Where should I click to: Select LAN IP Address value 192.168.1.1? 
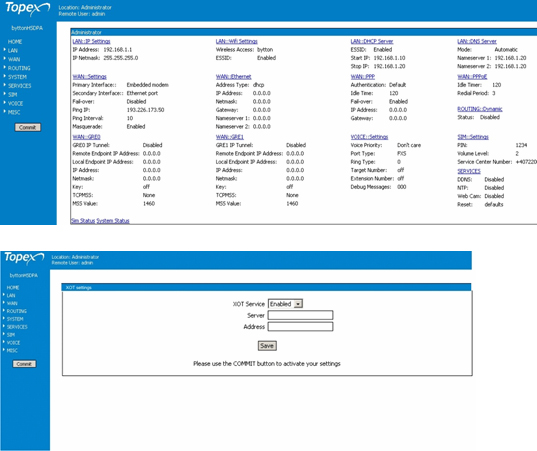point(117,50)
